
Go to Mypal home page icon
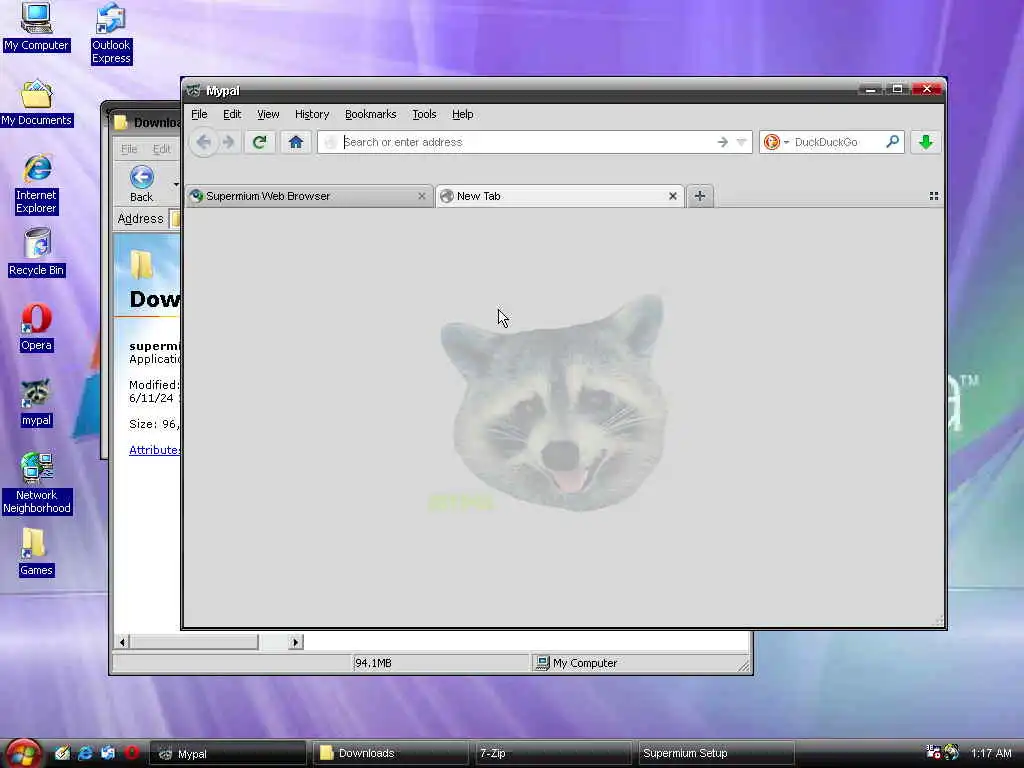pyautogui.click(x=295, y=142)
